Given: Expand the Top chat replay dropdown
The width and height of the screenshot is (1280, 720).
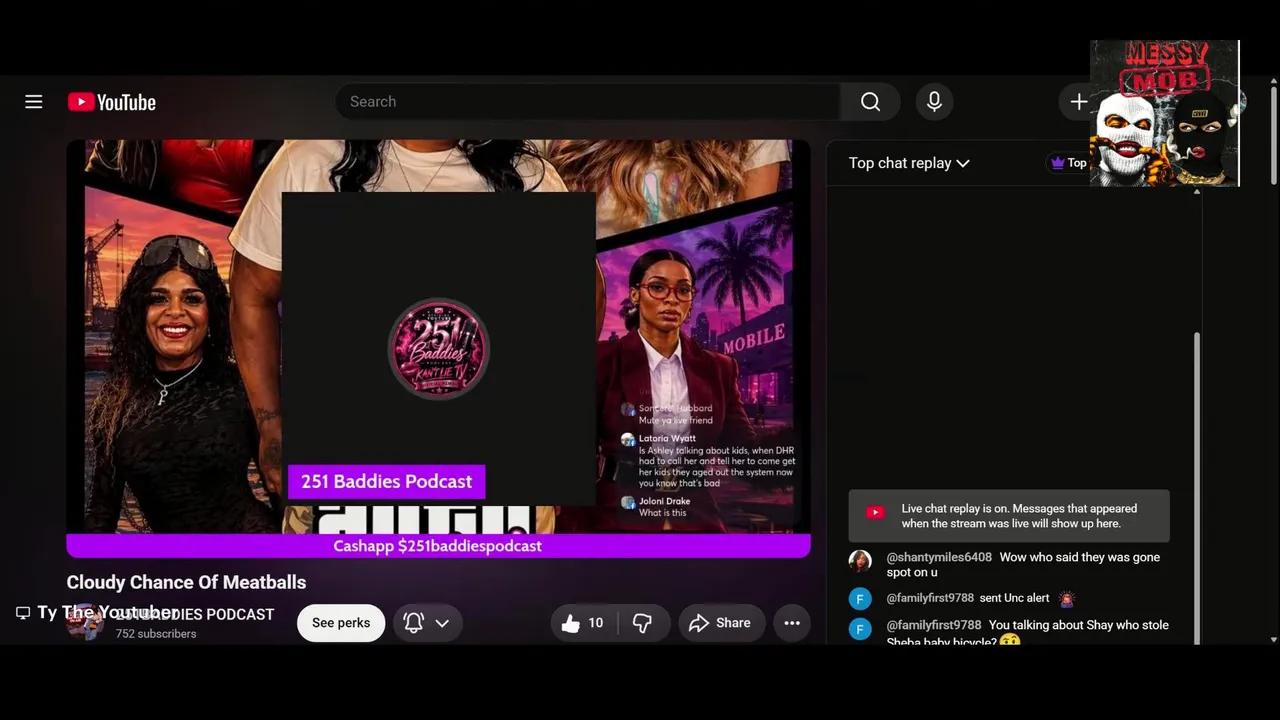Looking at the screenshot, I should (909, 163).
